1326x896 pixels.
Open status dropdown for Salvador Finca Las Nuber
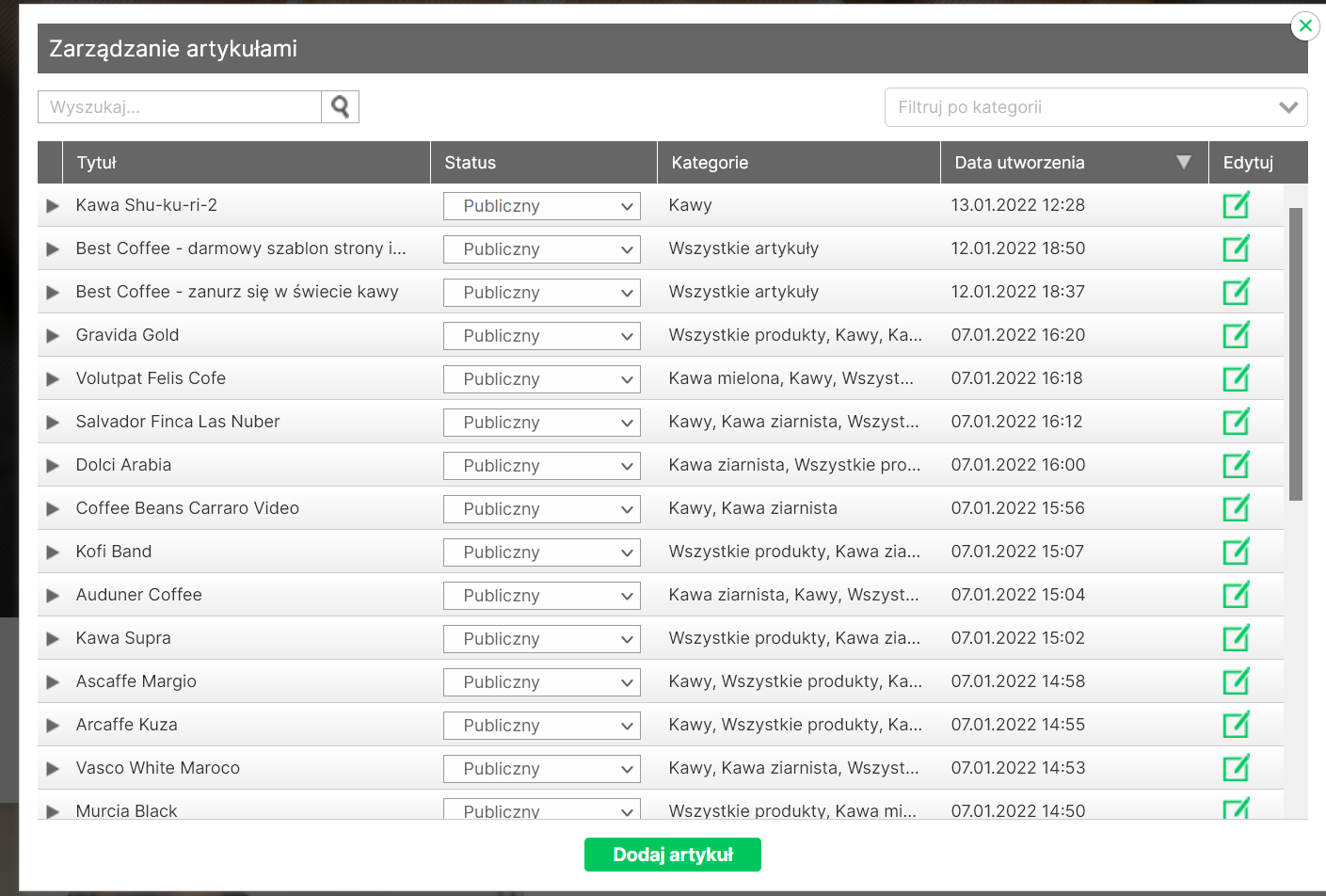[x=542, y=423]
